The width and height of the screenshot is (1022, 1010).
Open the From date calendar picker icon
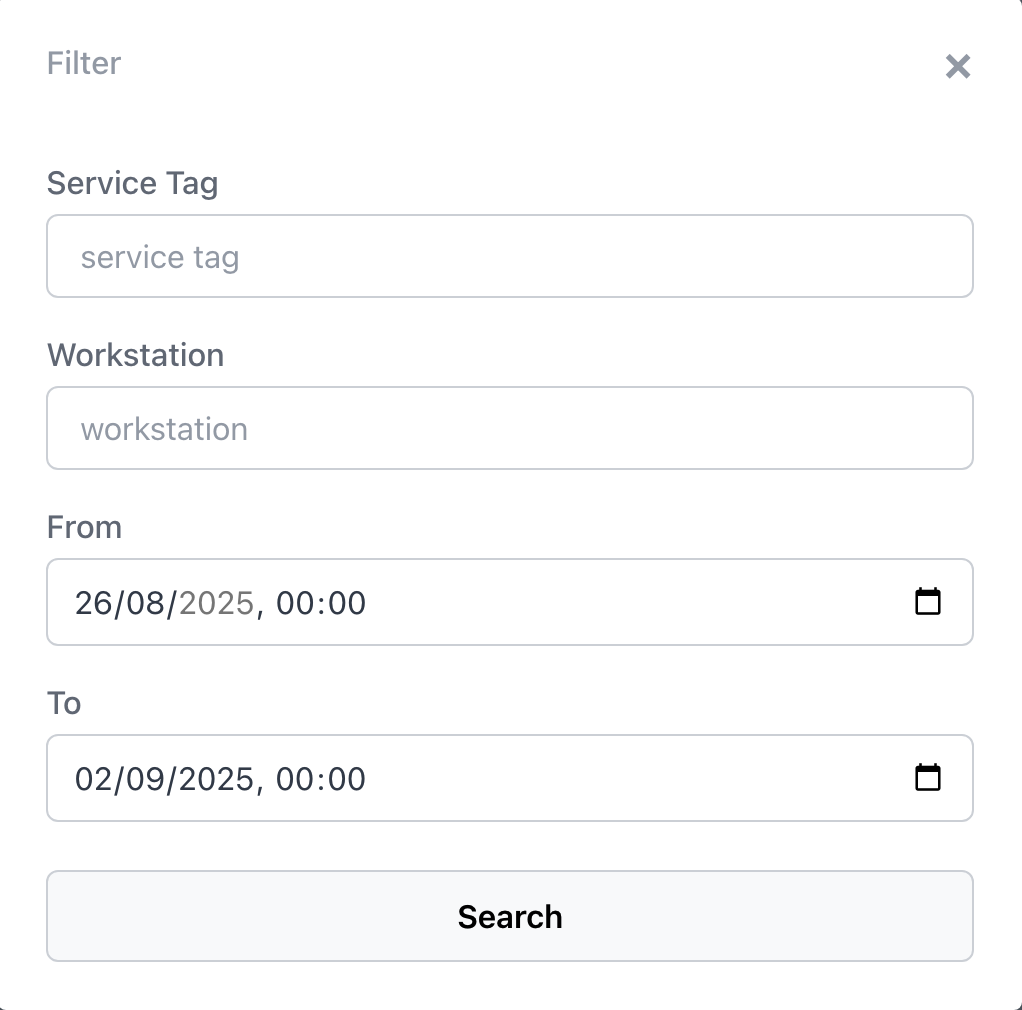(928, 602)
